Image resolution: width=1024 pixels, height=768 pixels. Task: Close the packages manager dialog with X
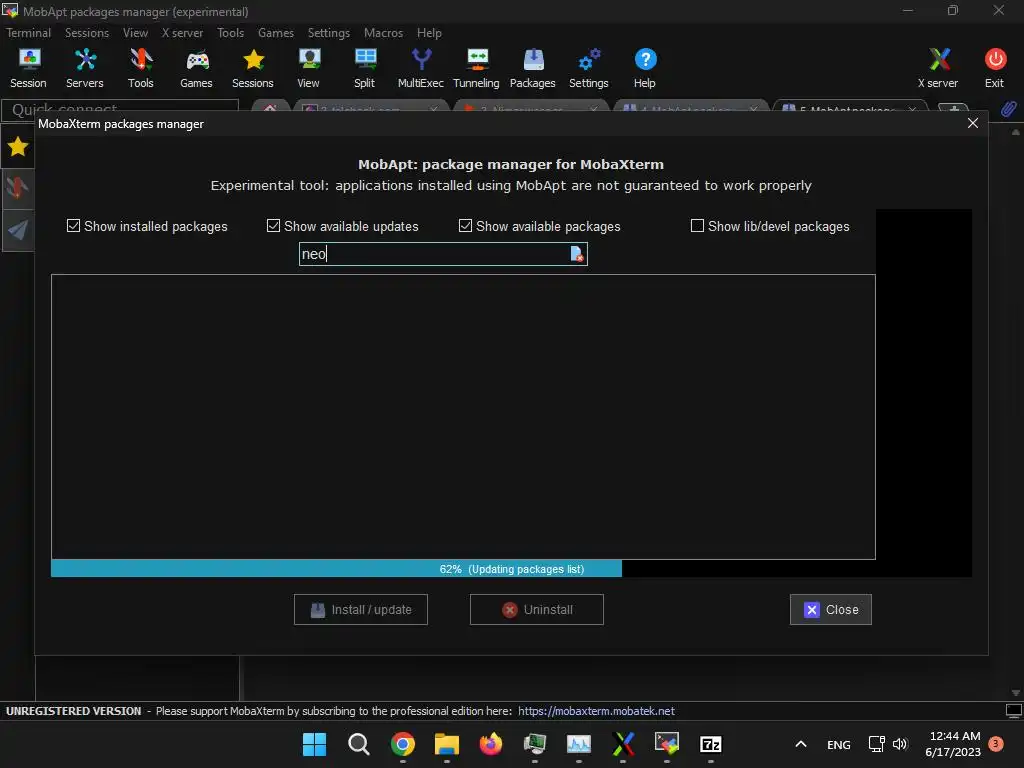[x=972, y=123]
